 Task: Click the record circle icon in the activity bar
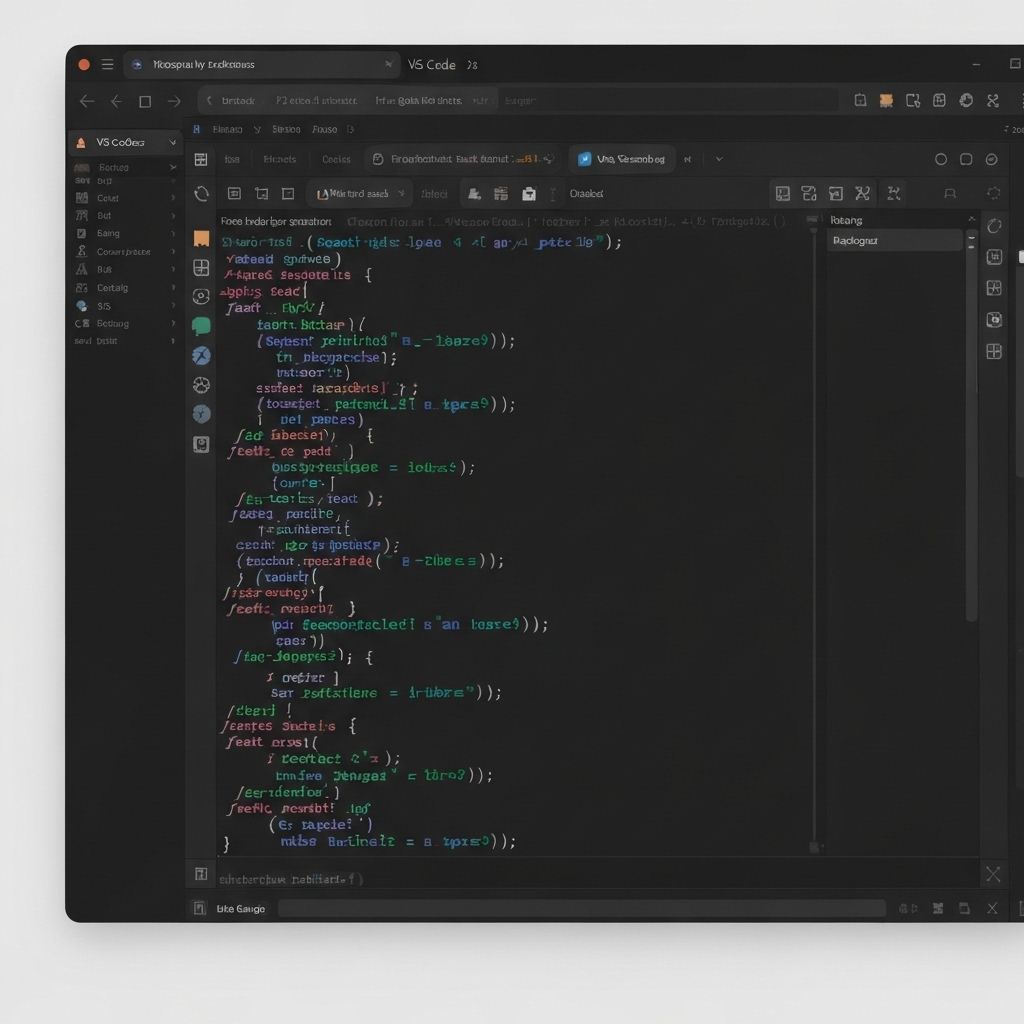click(202, 297)
